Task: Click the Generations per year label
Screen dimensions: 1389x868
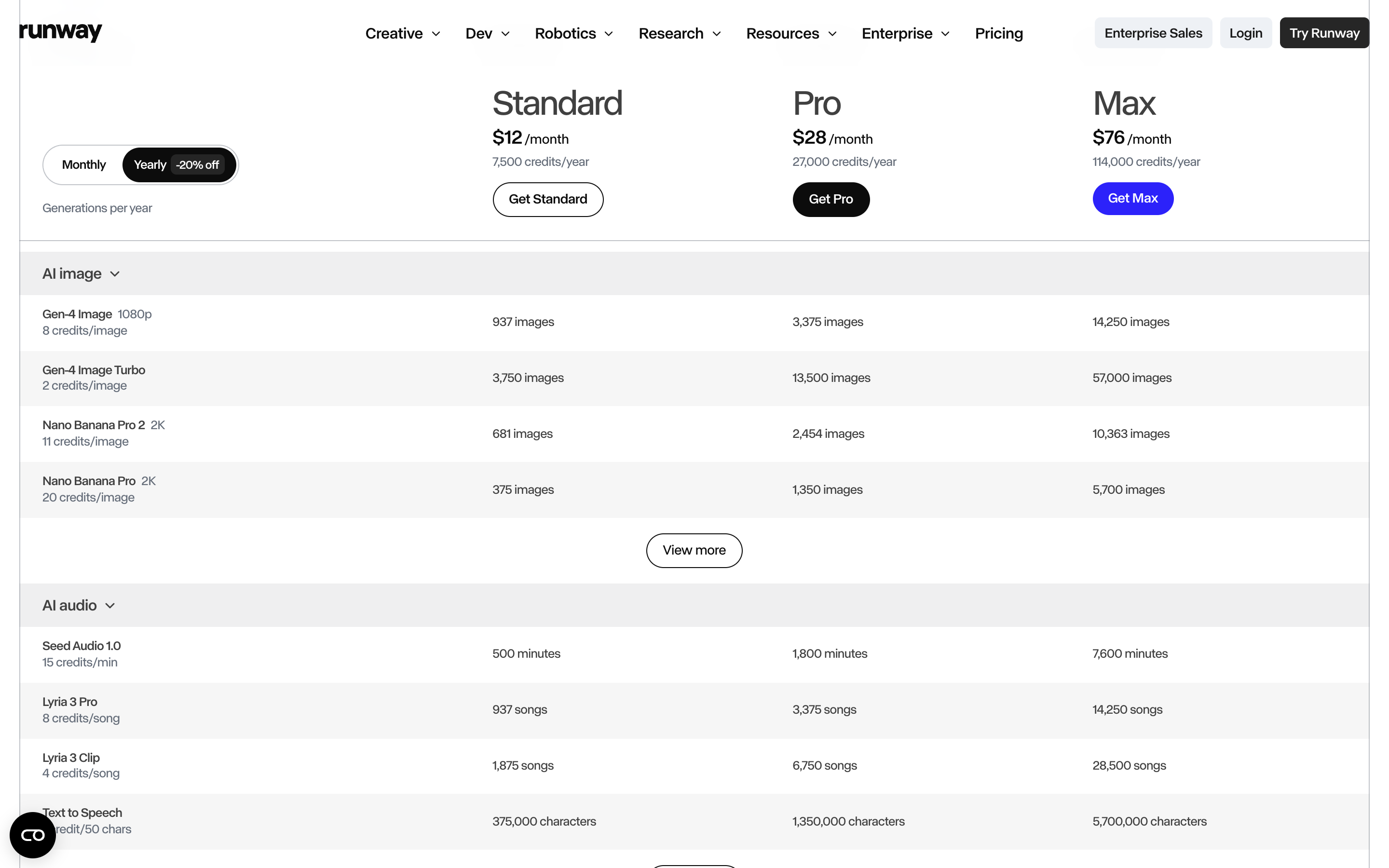Action: (x=97, y=208)
